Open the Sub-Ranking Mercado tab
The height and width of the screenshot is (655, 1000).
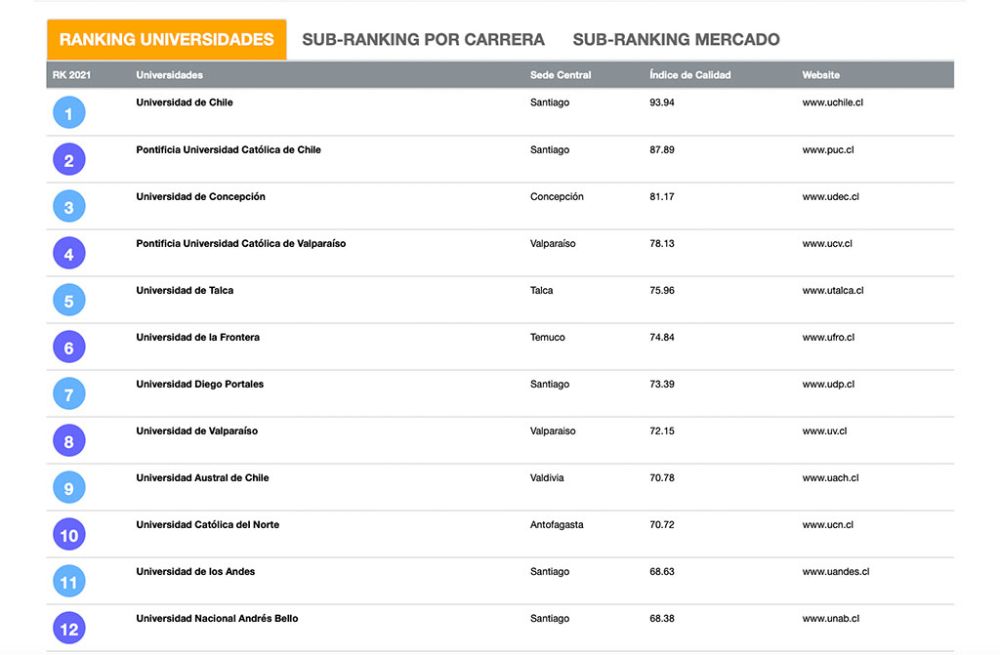[676, 40]
